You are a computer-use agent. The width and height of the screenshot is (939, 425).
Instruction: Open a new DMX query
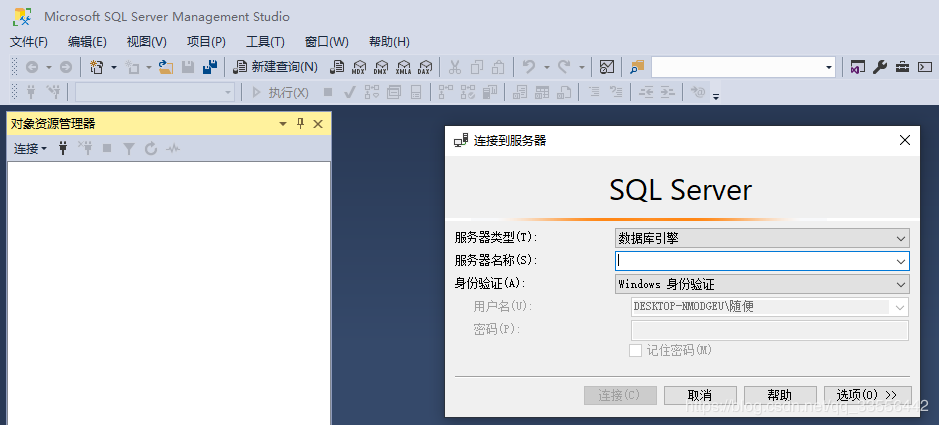381,67
